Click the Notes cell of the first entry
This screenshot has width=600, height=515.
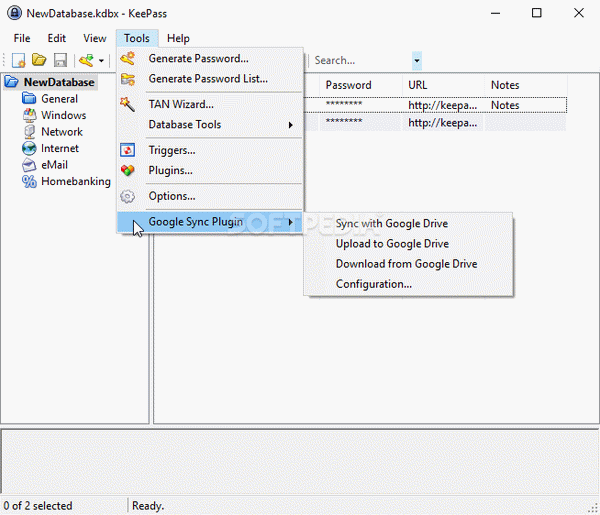(x=526, y=105)
